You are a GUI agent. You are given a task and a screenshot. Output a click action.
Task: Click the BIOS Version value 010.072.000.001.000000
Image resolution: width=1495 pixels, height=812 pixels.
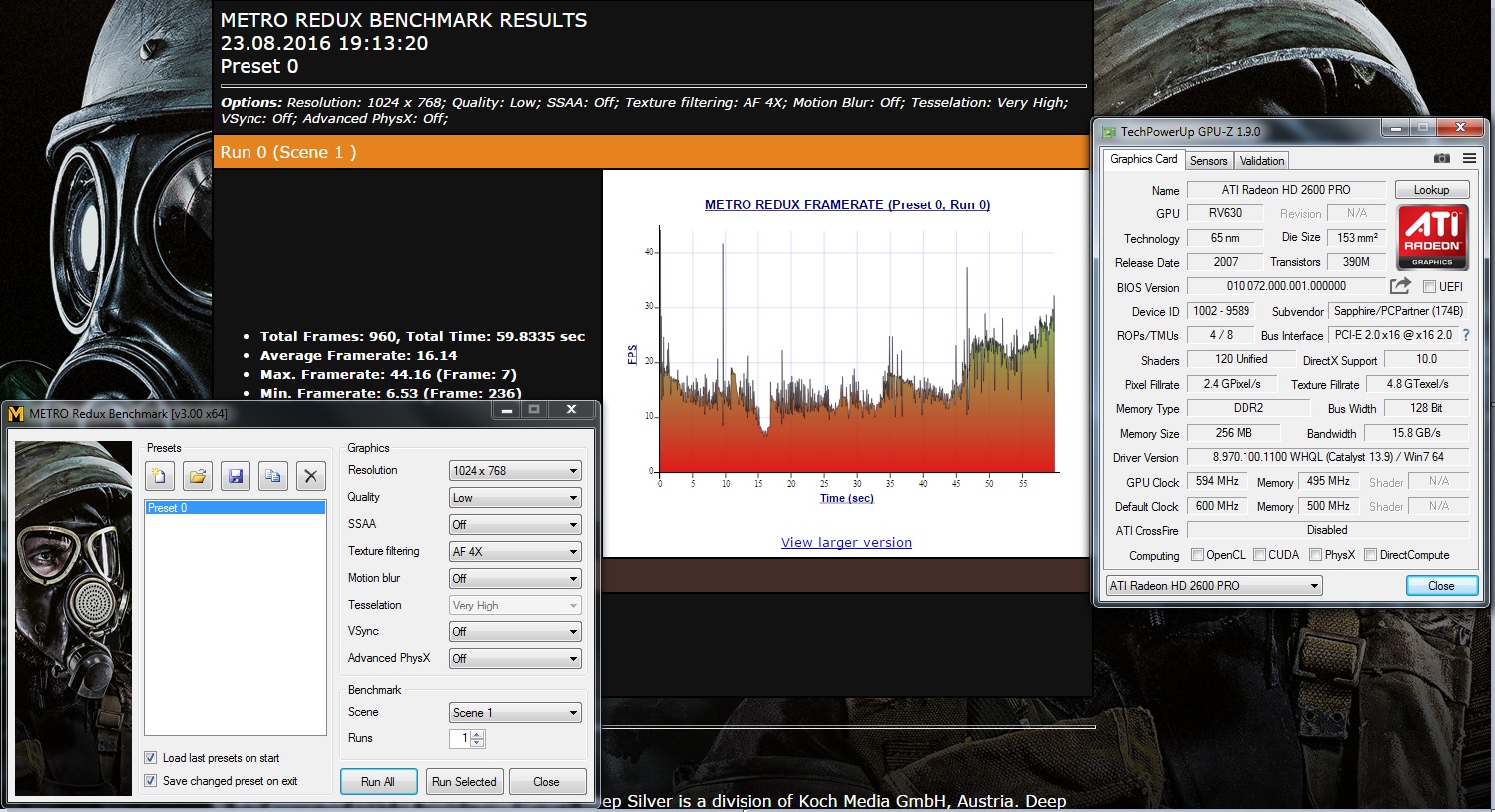point(1285,286)
